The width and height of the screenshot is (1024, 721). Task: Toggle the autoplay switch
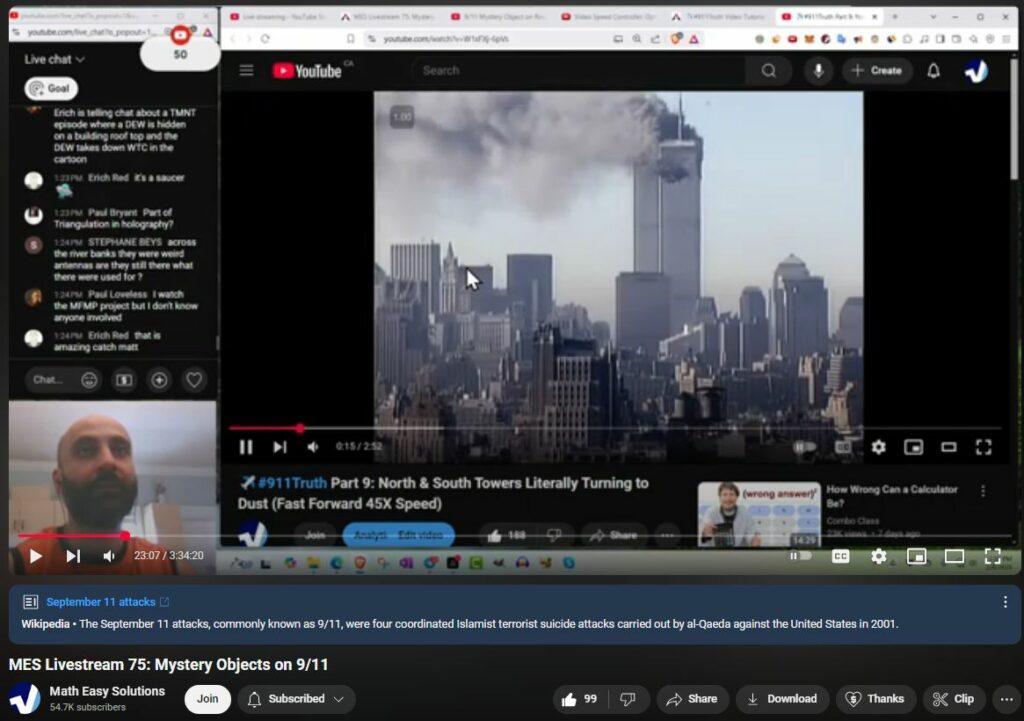800,556
